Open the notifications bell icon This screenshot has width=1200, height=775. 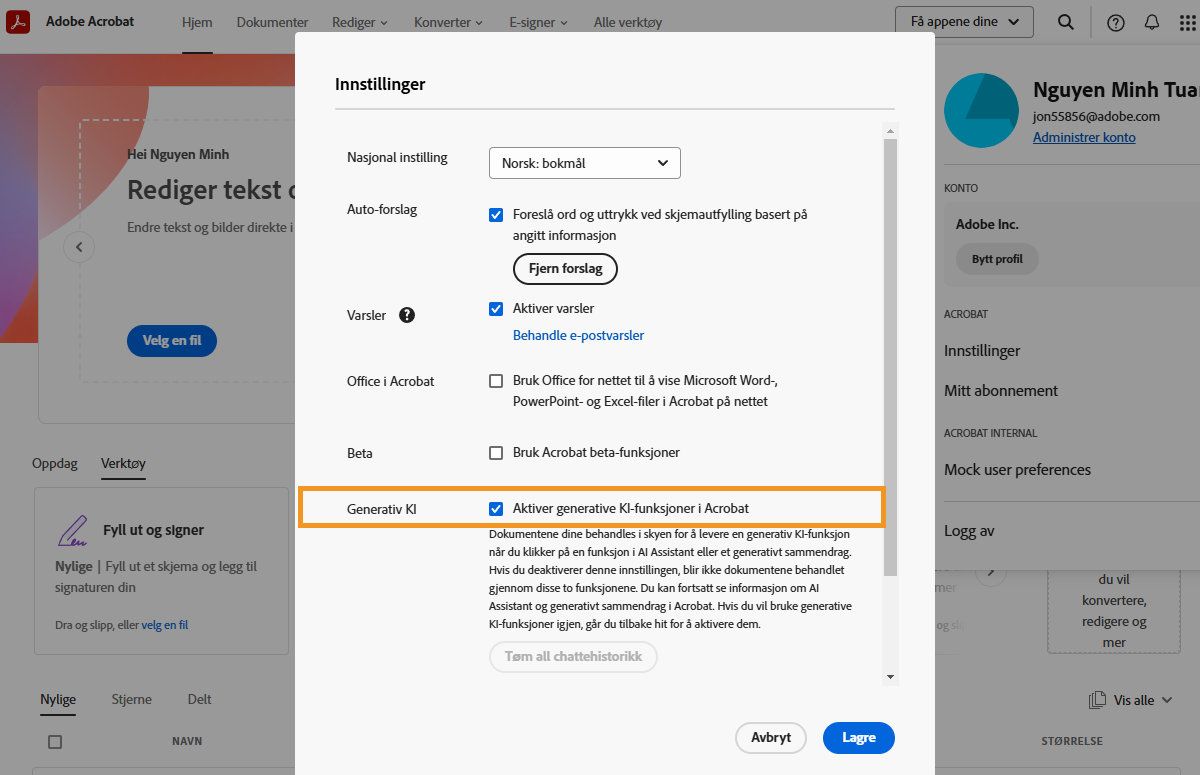pyautogui.click(x=1152, y=22)
